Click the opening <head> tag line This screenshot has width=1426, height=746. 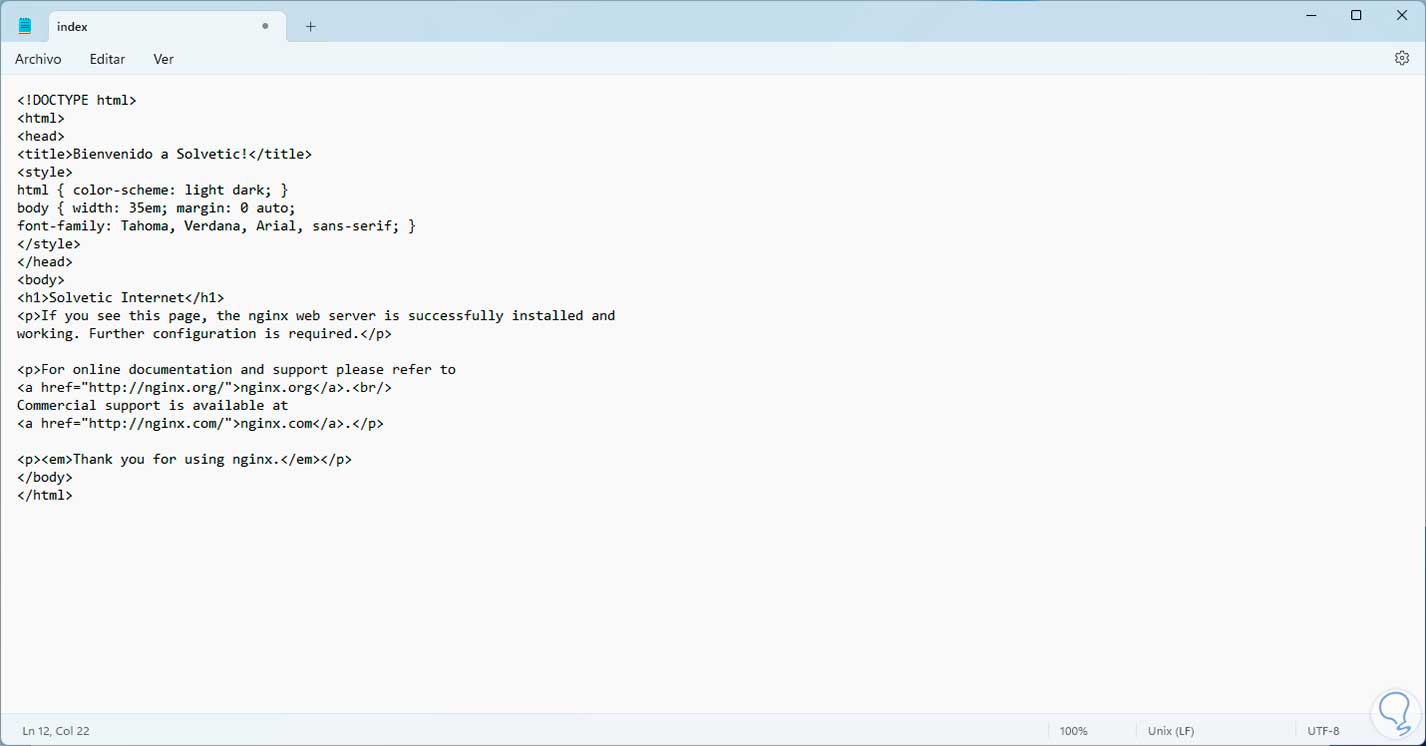pos(41,136)
